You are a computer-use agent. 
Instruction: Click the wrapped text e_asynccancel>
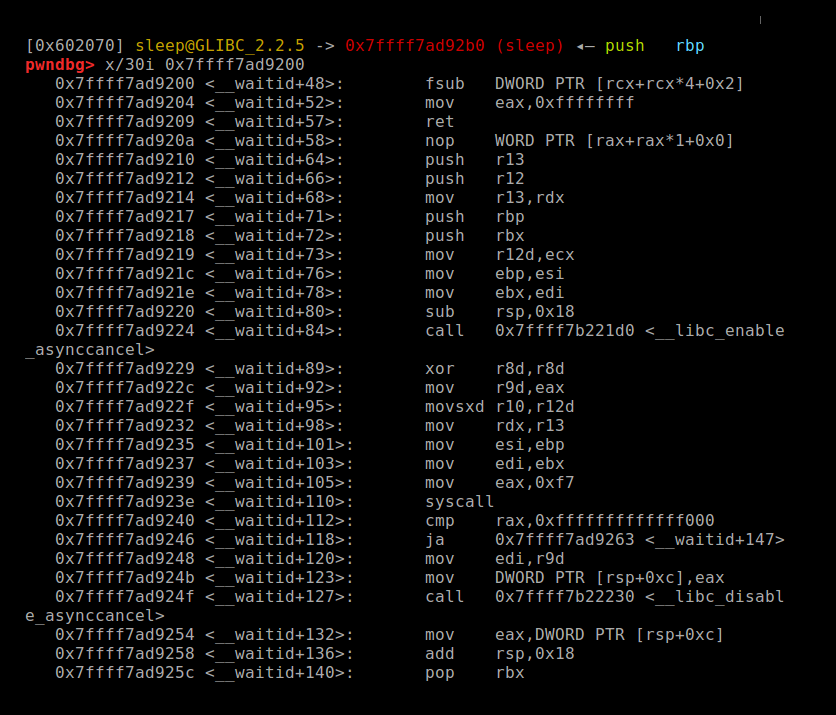coord(95,616)
